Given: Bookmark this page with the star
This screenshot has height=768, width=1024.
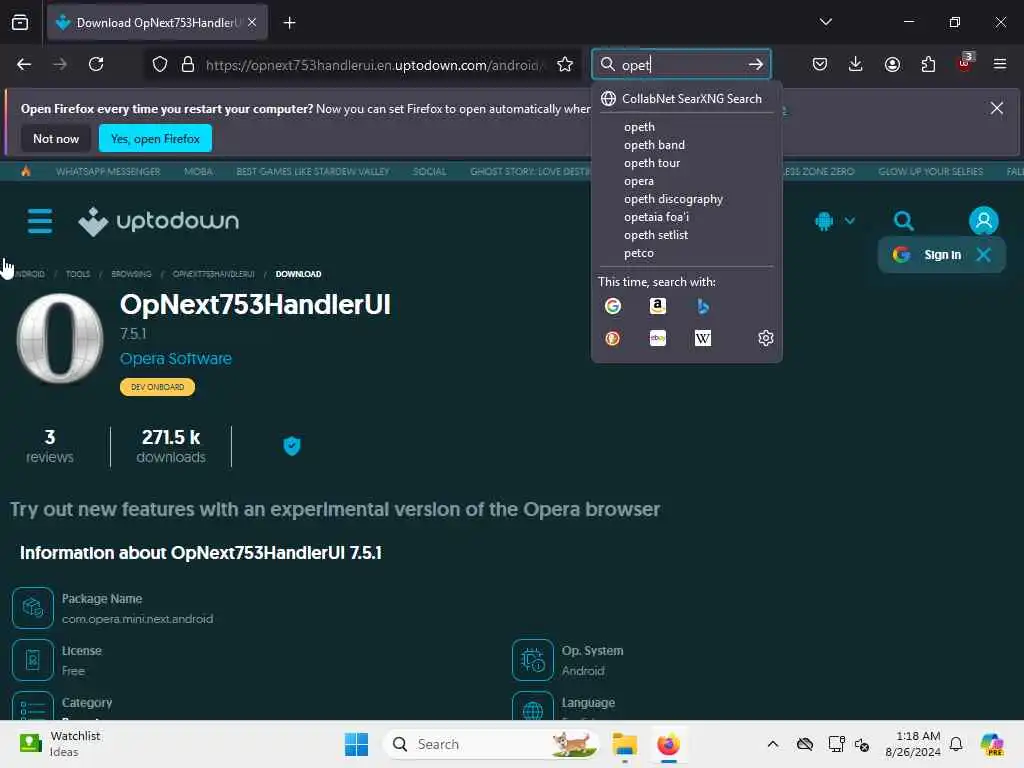Looking at the screenshot, I should tap(565, 64).
